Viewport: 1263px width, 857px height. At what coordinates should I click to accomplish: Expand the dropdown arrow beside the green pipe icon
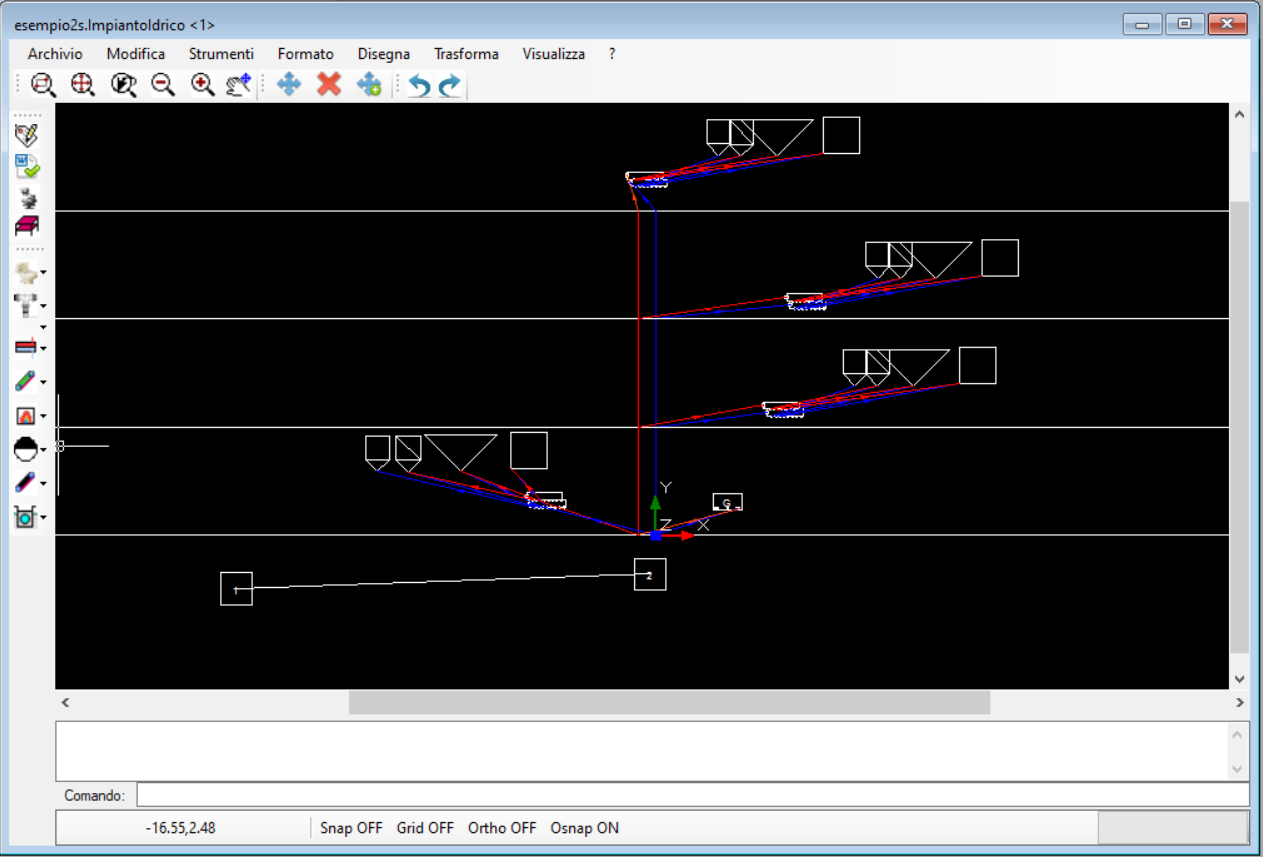[44, 382]
